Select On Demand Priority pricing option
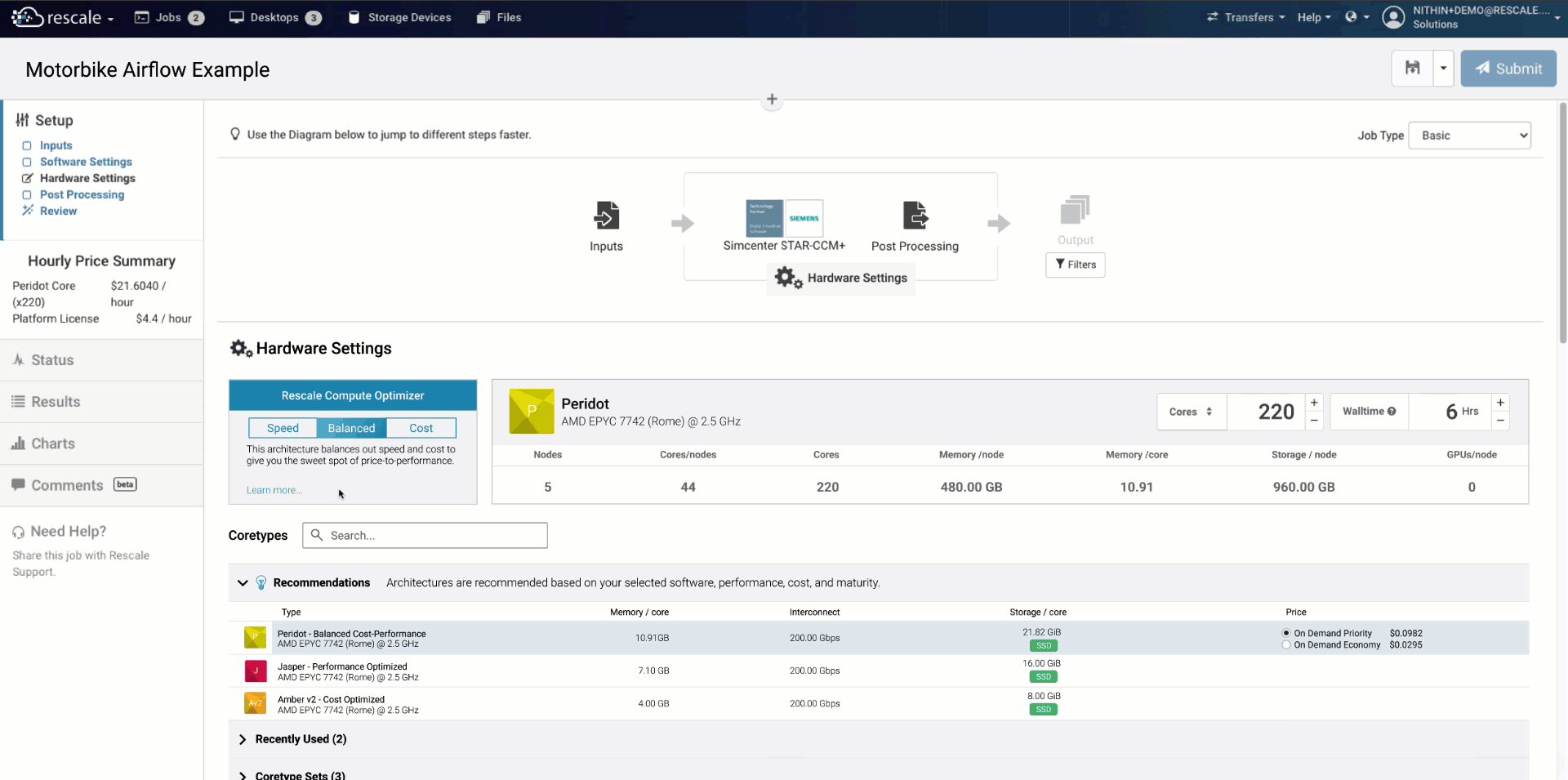The height and width of the screenshot is (780, 1568). 1286,633
